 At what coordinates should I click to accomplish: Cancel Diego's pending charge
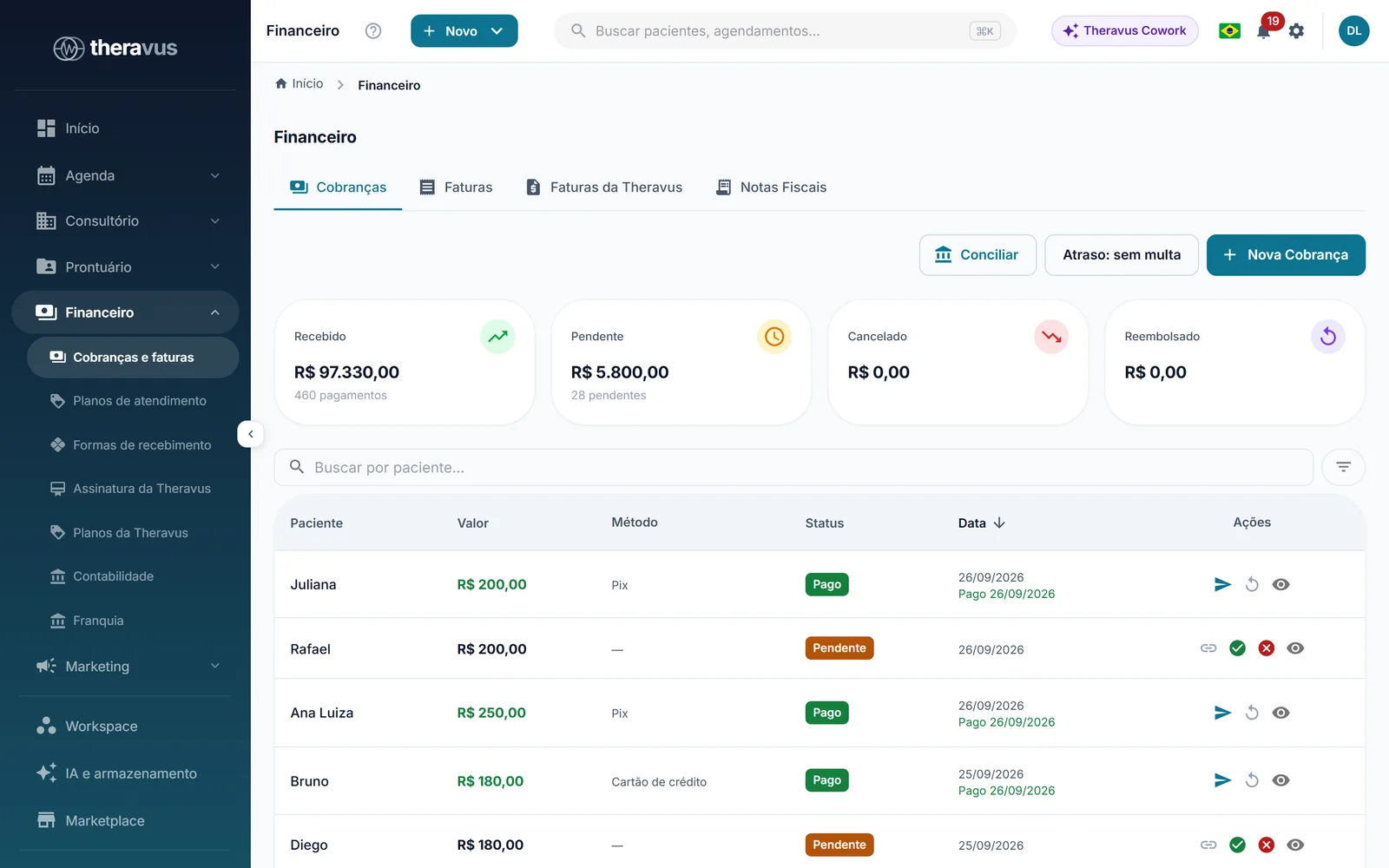click(1267, 845)
